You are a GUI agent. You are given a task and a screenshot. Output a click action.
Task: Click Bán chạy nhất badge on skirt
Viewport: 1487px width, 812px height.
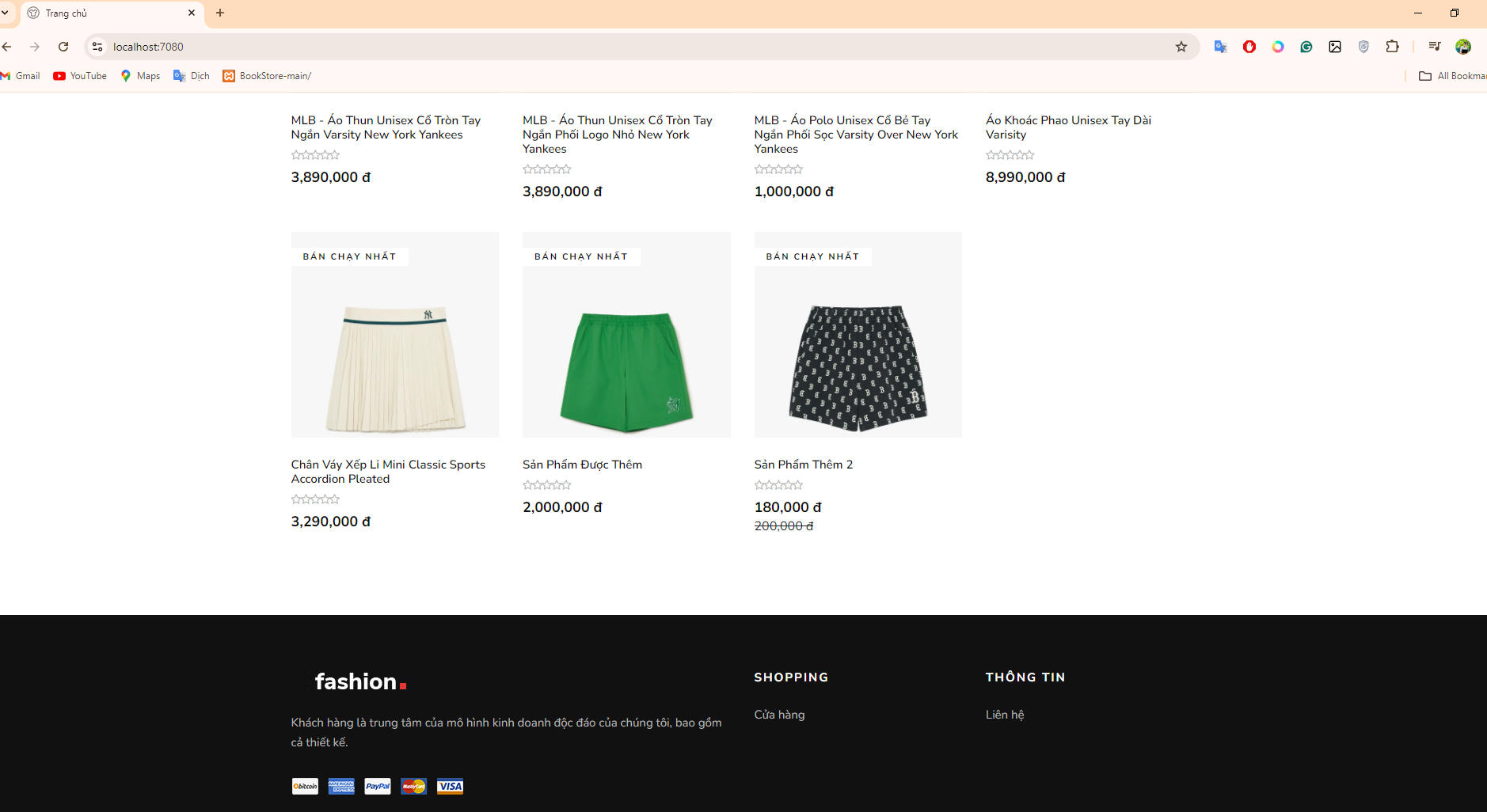(349, 256)
